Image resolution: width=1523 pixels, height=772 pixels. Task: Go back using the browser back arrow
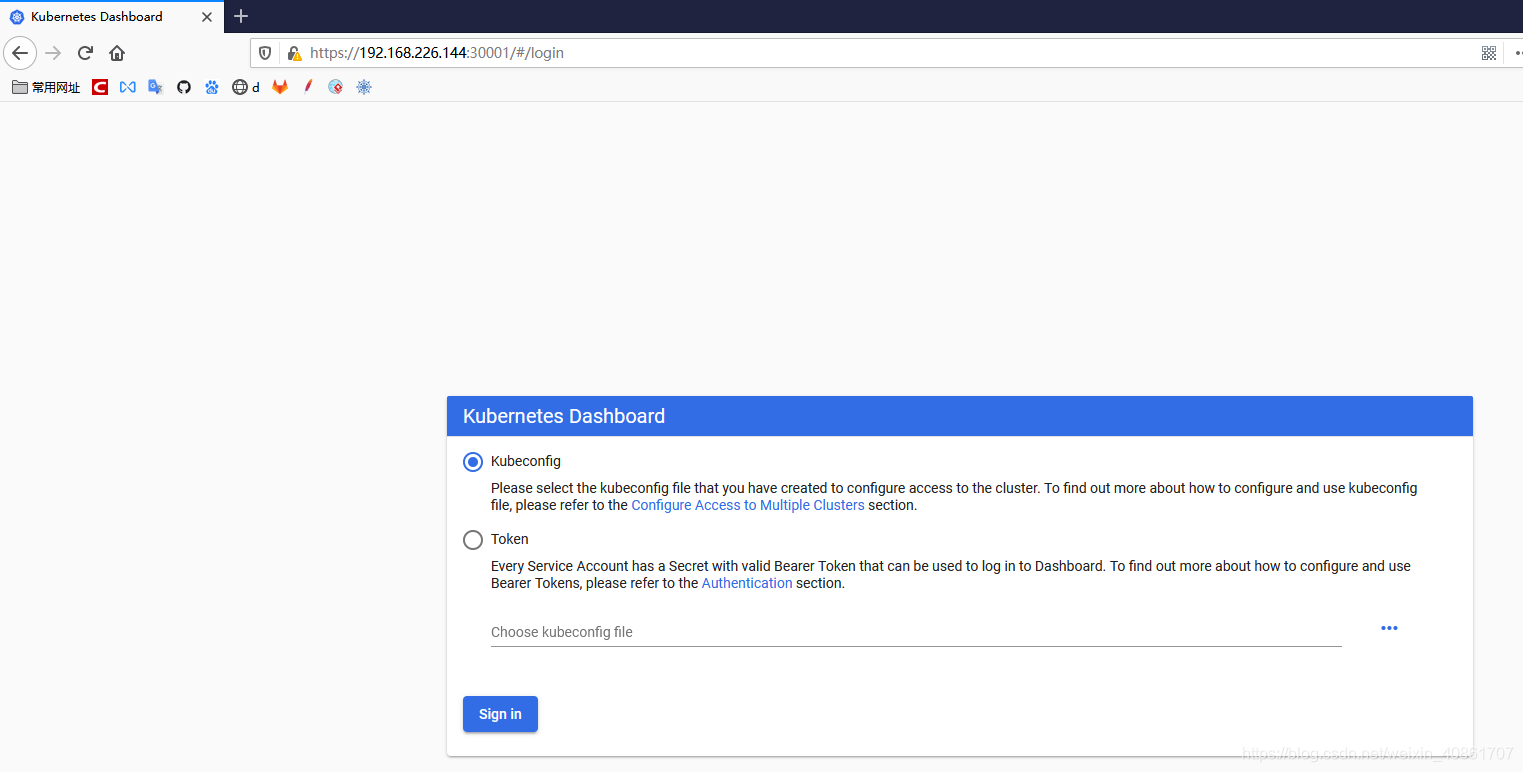click(x=20, y=53)
